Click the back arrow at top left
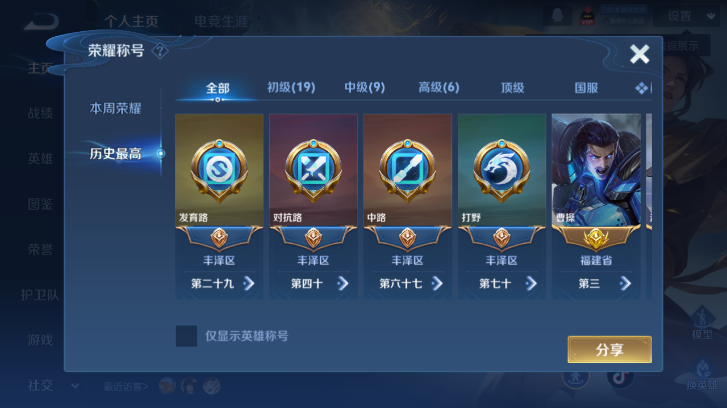The width and height of the screenshot is (727, 408). coord(41,21)
